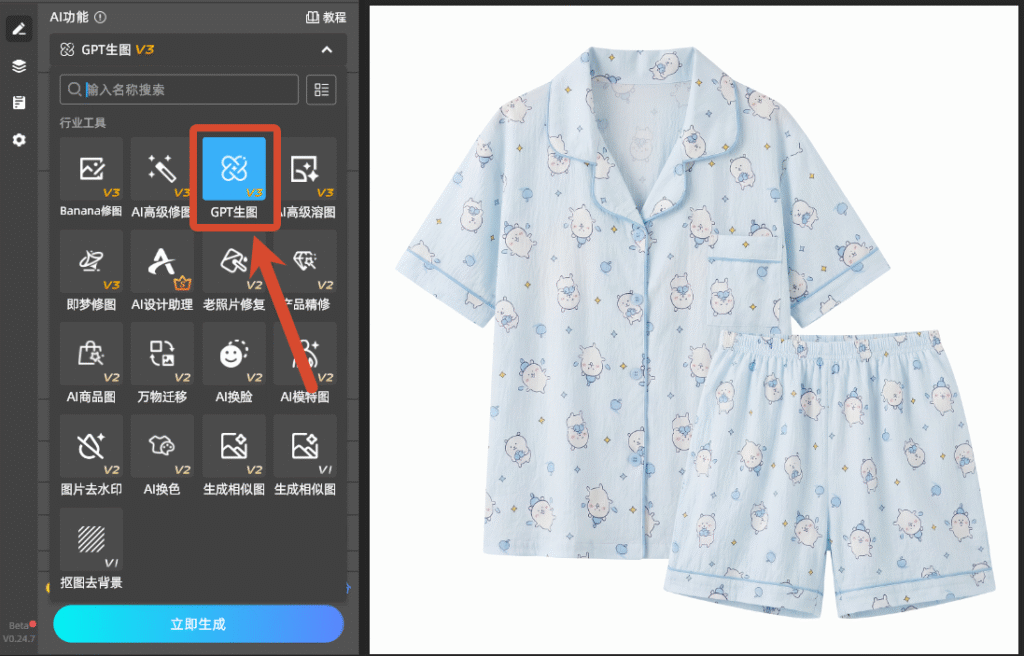The height and width of the screenshot is (656, 1024).
Task: Select the 老照片修复 tool
Action: [x=234, y=270]
